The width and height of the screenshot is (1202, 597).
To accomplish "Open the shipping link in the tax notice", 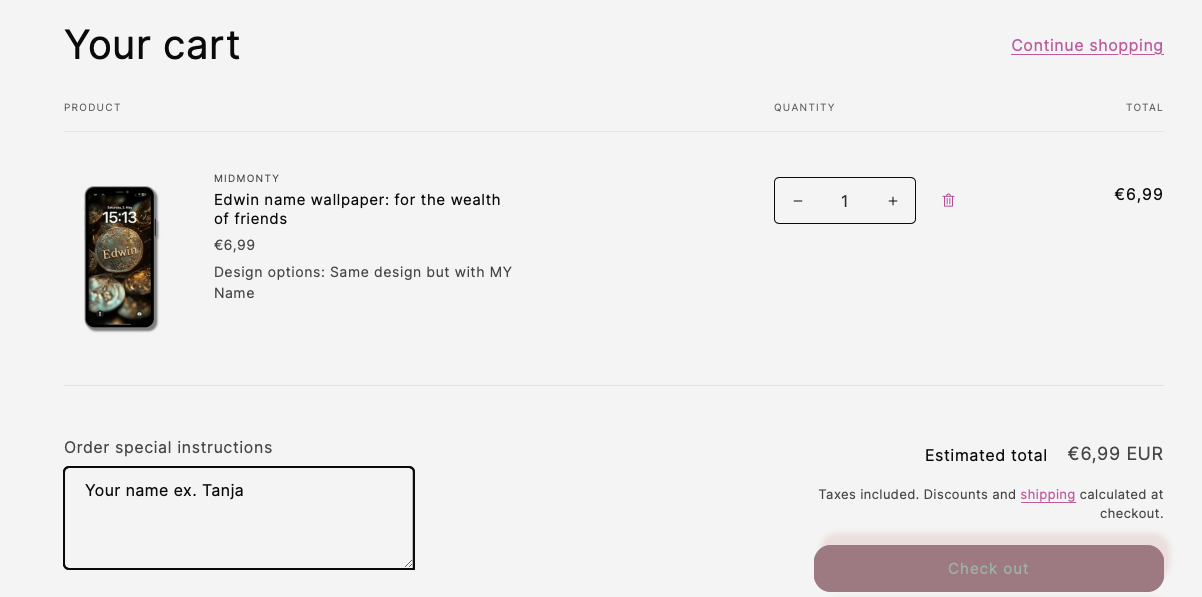I will click(x=1047, y=494).
